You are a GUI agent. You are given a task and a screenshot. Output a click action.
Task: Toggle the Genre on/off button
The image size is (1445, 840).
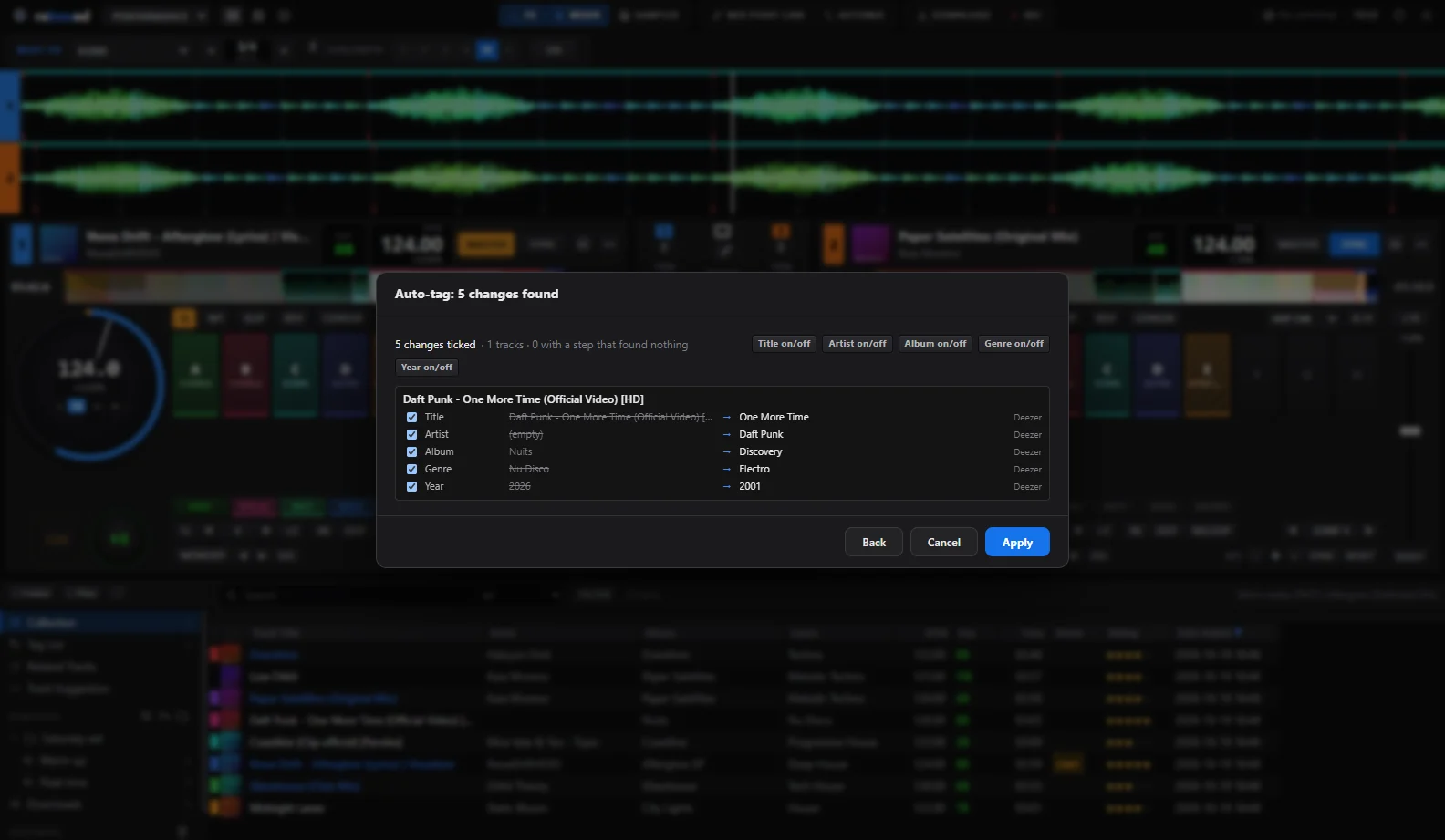[x=1014, y=344]
